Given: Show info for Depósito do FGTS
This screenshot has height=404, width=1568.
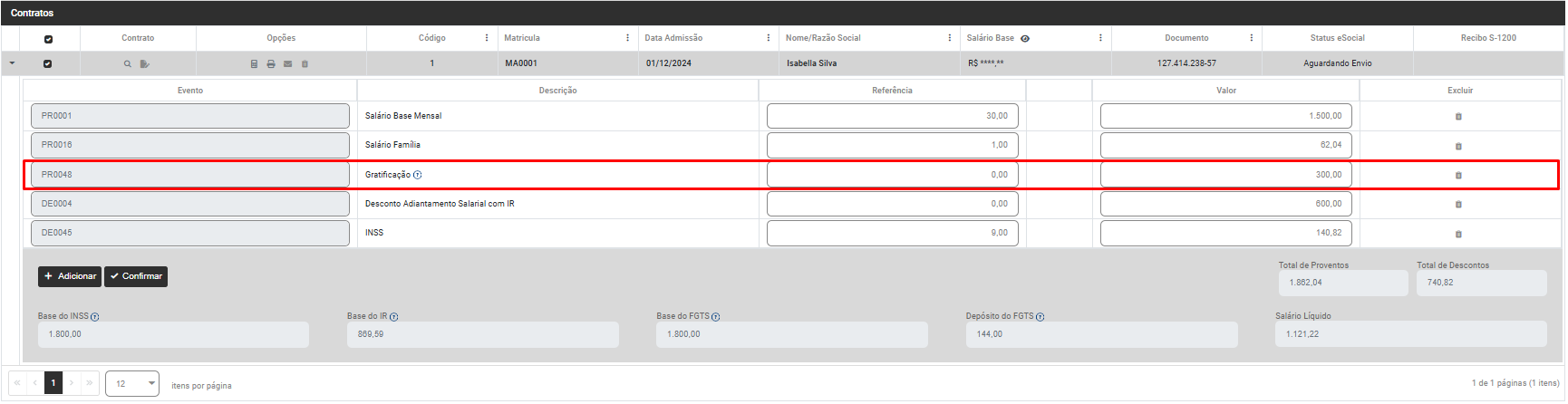Looking at the screenshot, I should pos(1040,317).
